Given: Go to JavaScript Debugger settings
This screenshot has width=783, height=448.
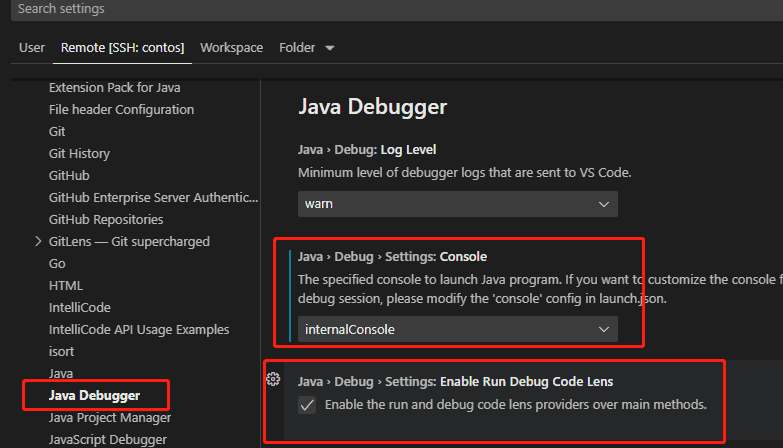Looking at the screenshot, I should coord(107,439).
